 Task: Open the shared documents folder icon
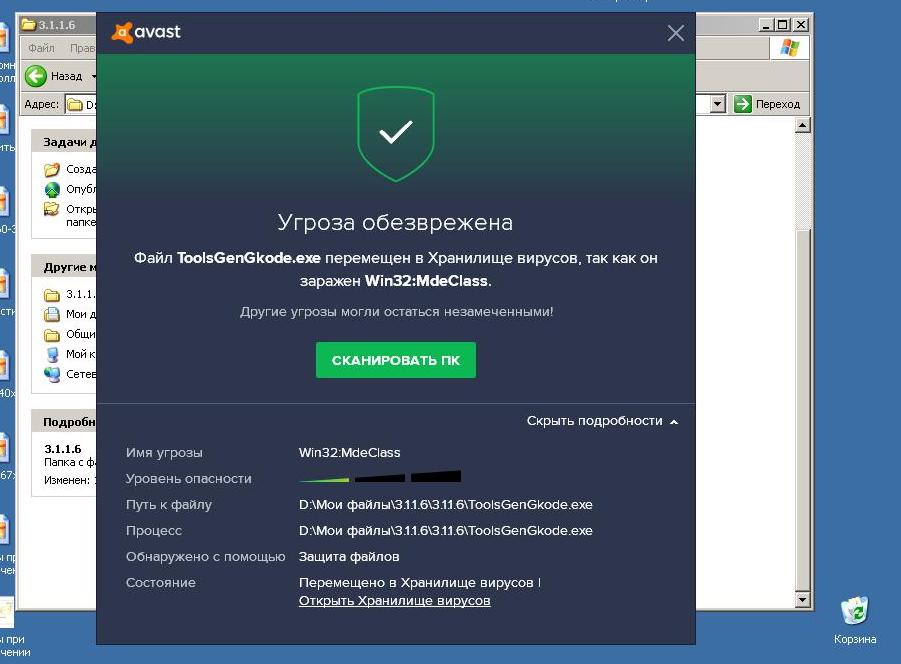pyautogui.click(x=52, y=334)
